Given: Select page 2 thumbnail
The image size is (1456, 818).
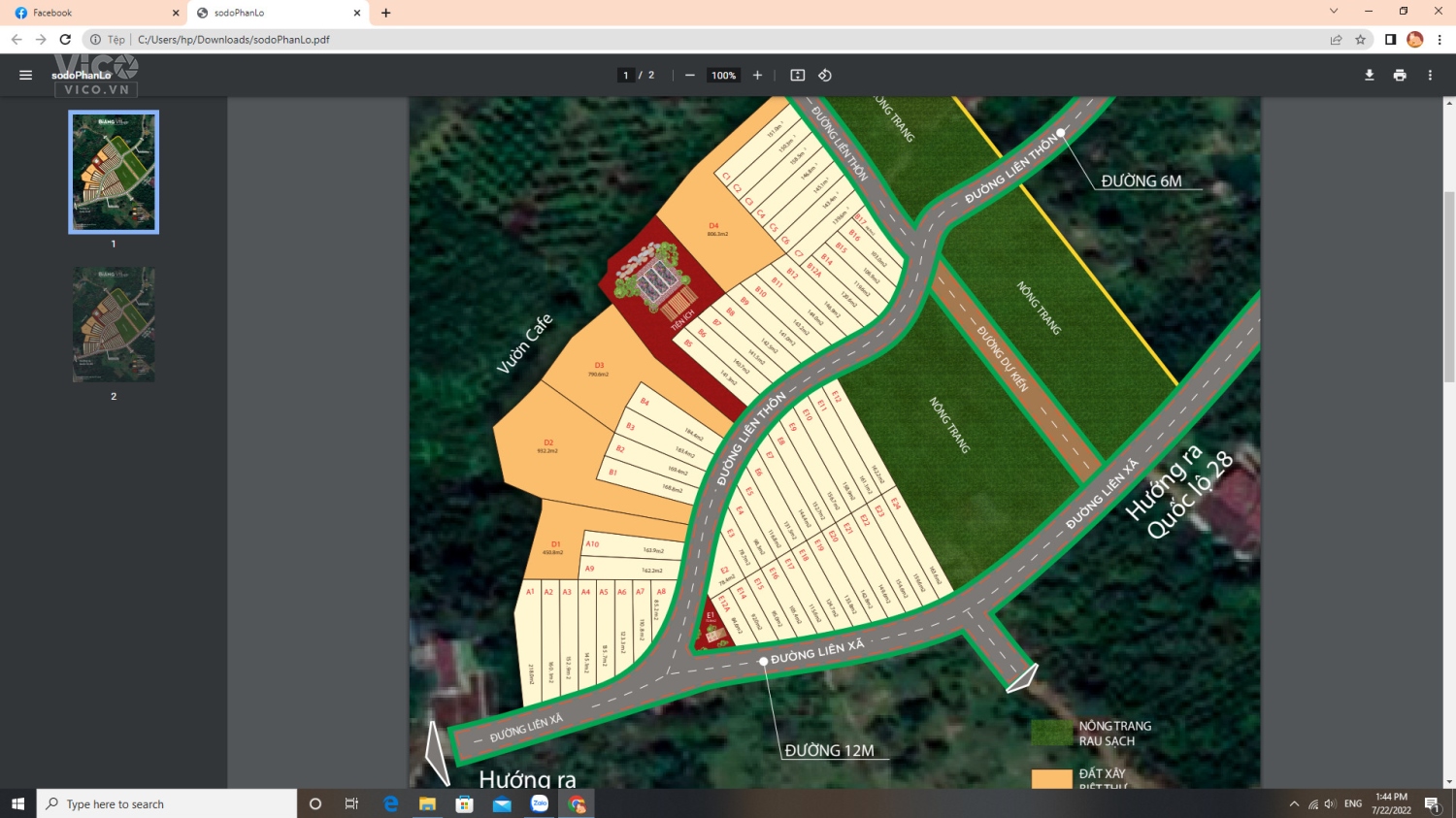Looking at the screenshot, I should pos(114,324).
